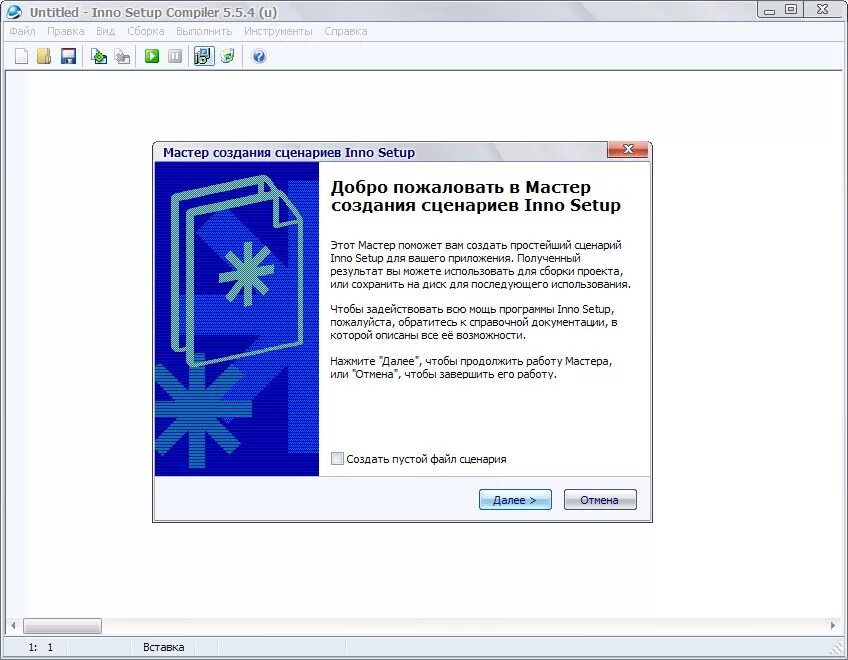Click the Target uninstall toolbar icon
The image size is (848, 660).
(228, 56)
